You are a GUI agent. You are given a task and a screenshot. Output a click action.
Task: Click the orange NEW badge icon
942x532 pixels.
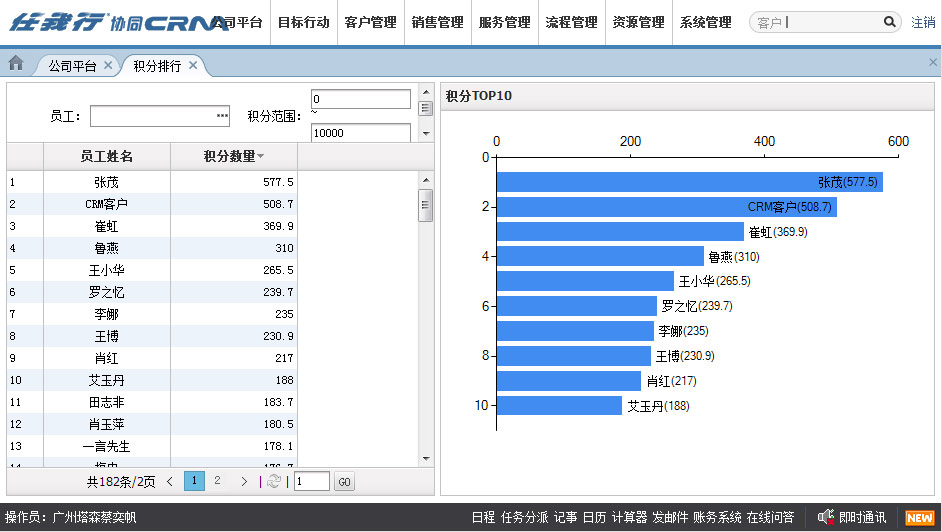[919, 517]
